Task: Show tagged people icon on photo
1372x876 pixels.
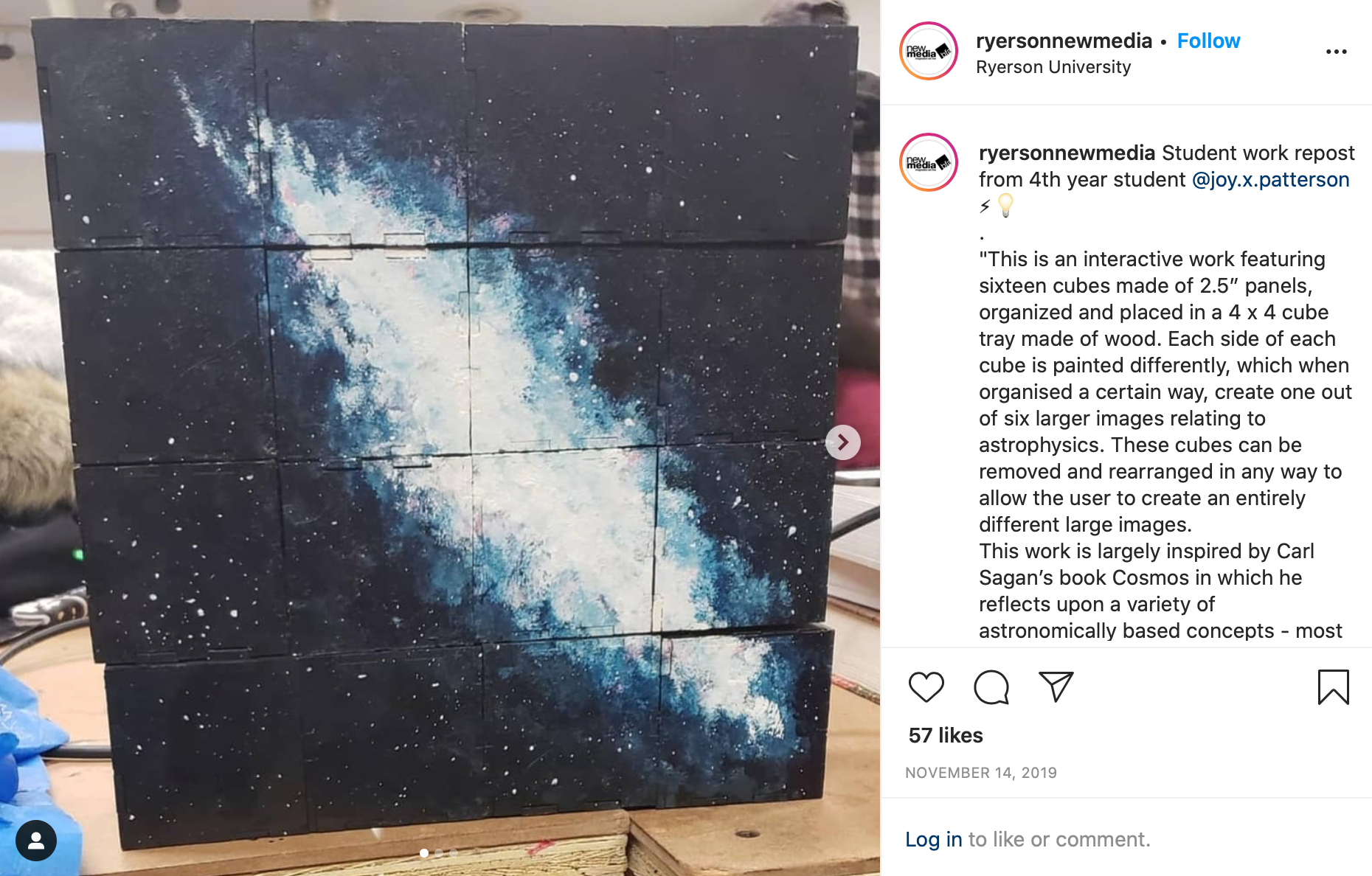Action: 36,841
